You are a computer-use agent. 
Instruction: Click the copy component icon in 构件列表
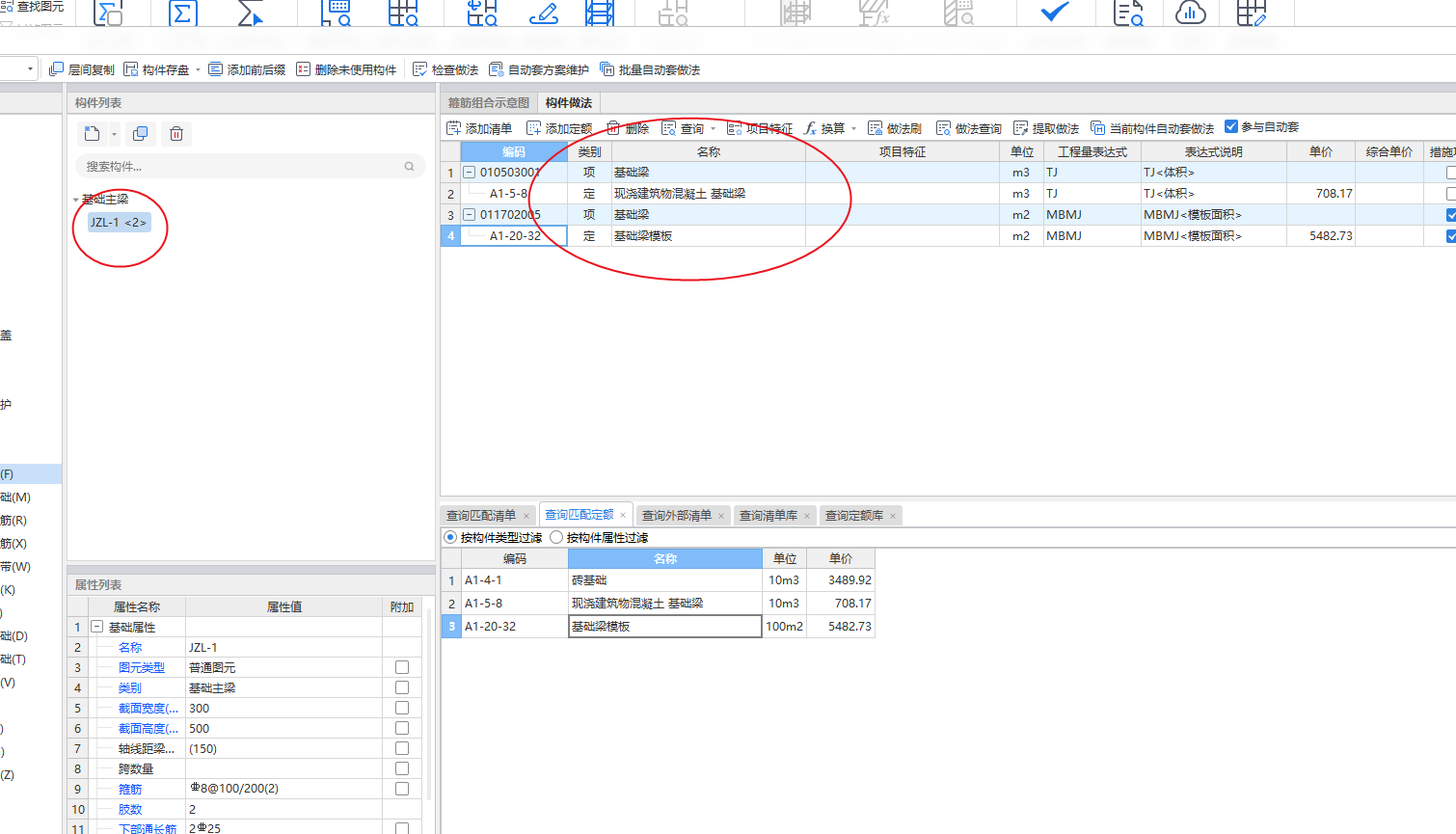tap(141, 133)
